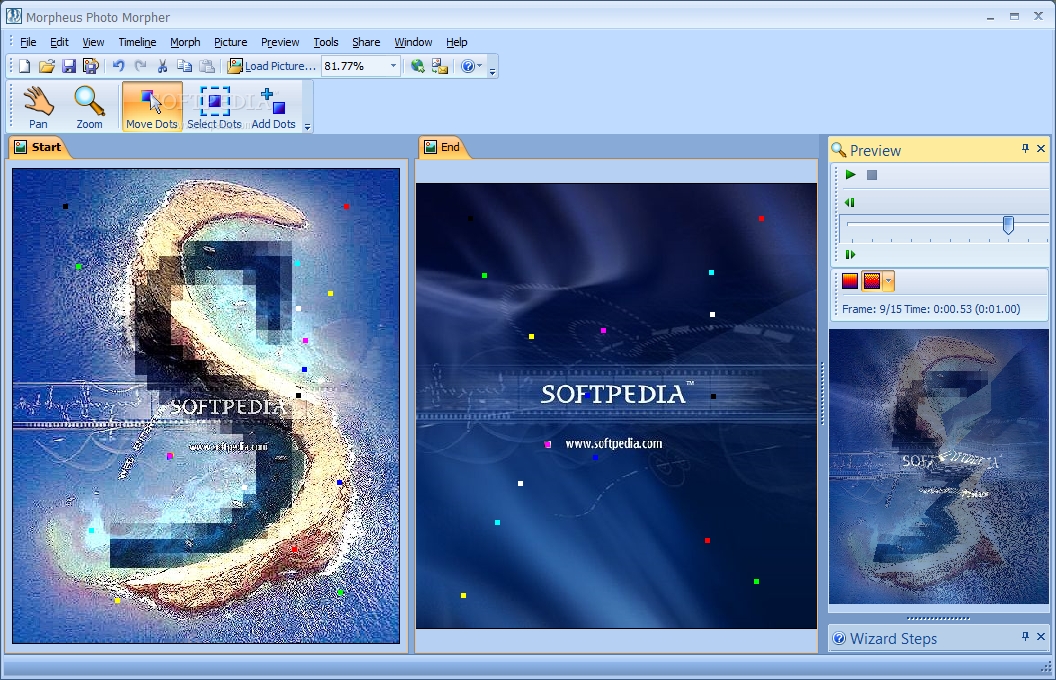Viewport: 1056px width, 680px height.
Task: Redo the last undone action
Action: [140, 66]
